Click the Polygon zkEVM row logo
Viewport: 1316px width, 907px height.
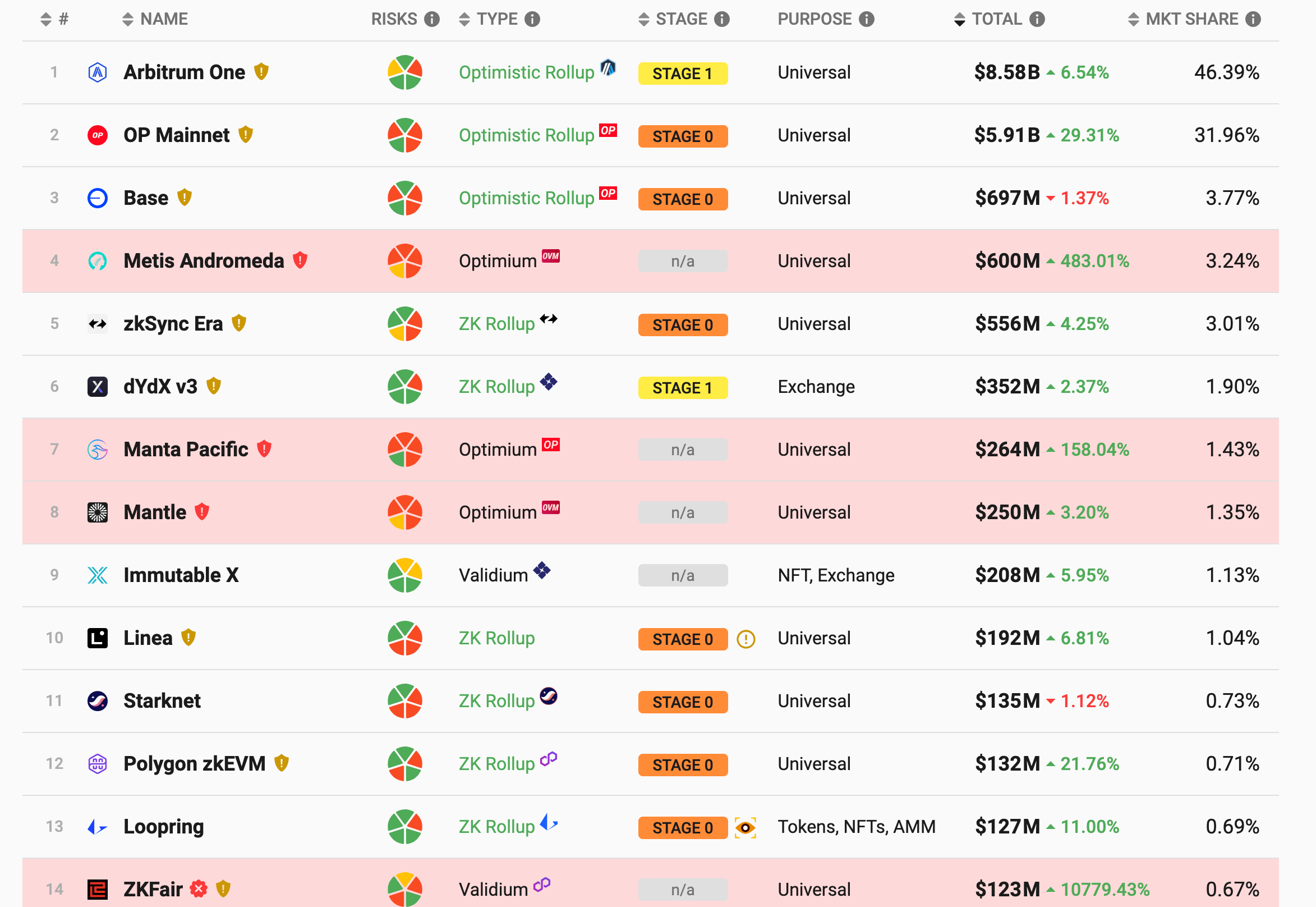[x=98, y=763]
